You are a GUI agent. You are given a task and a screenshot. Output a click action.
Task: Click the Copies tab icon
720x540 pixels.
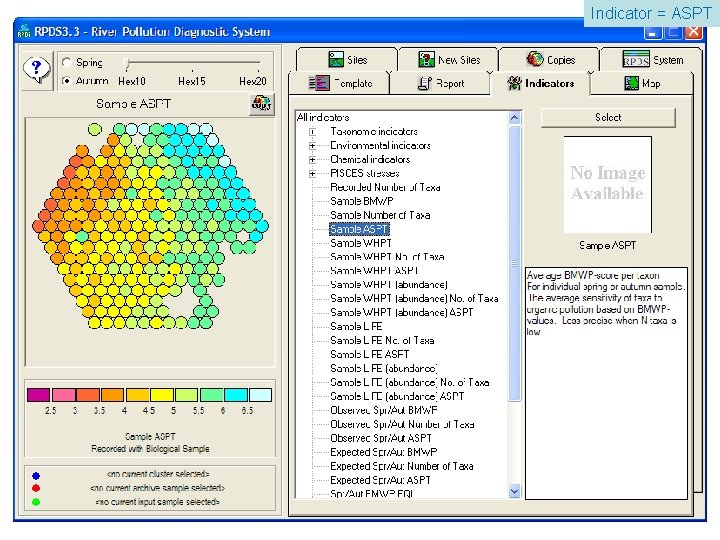pos(534,59)
